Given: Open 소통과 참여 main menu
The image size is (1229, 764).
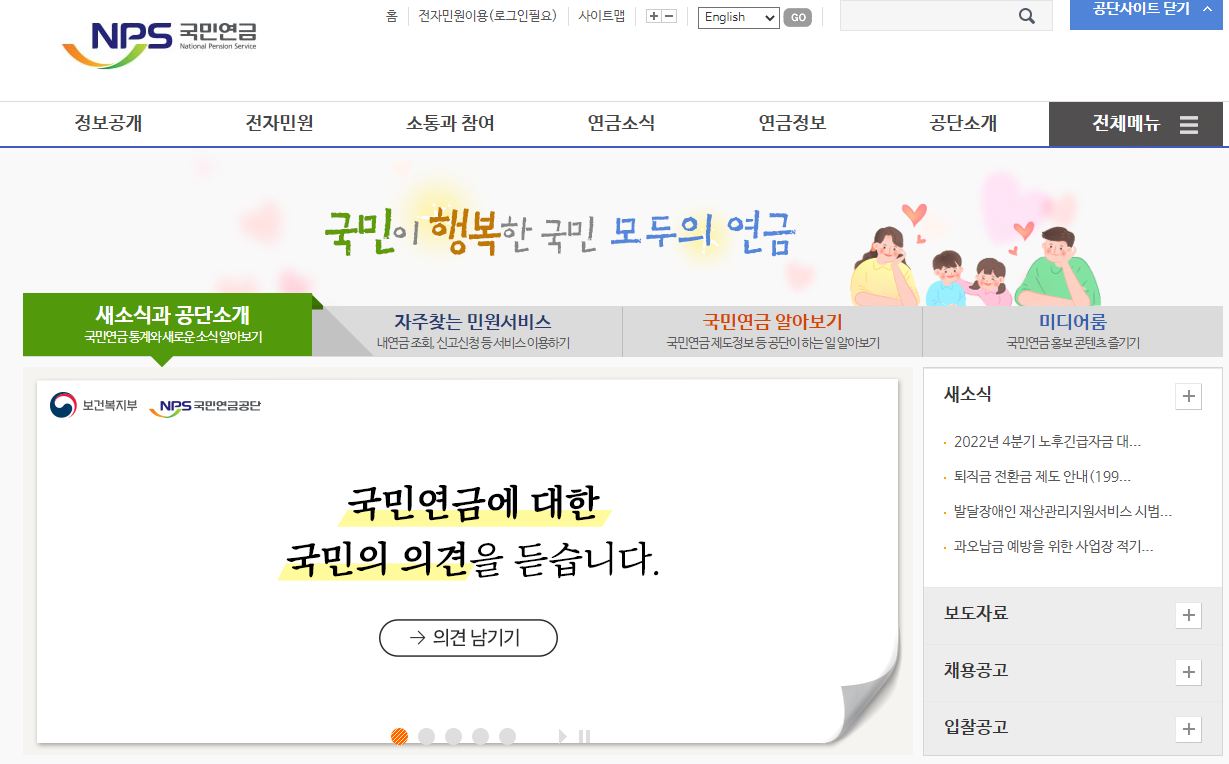Looking at the screenshot, I should pos(450,124).
